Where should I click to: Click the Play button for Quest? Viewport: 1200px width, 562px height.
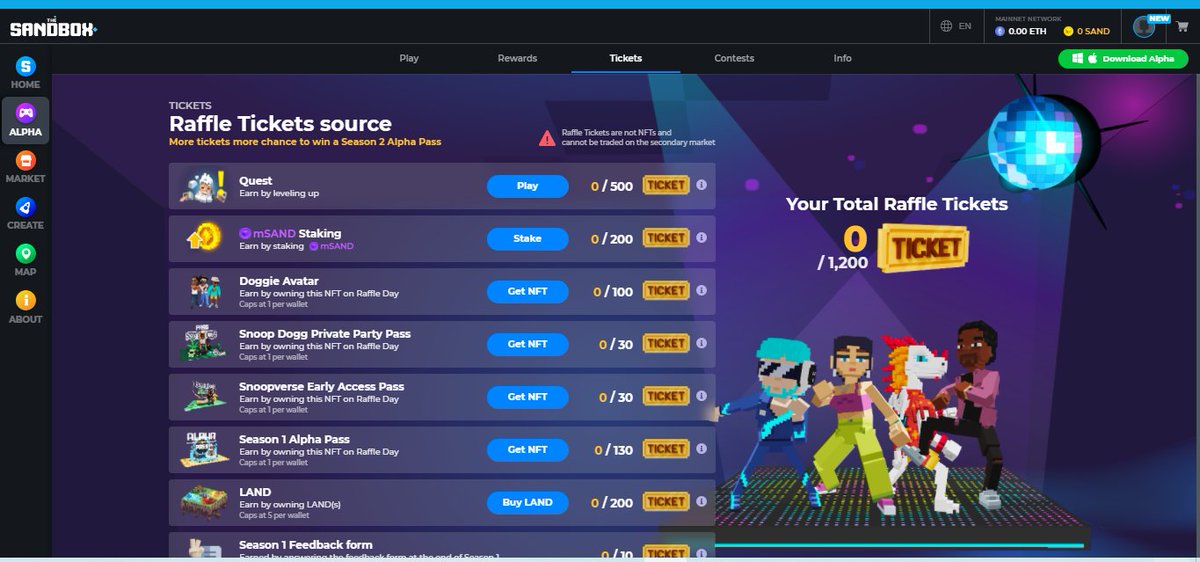tap(527, 185)
